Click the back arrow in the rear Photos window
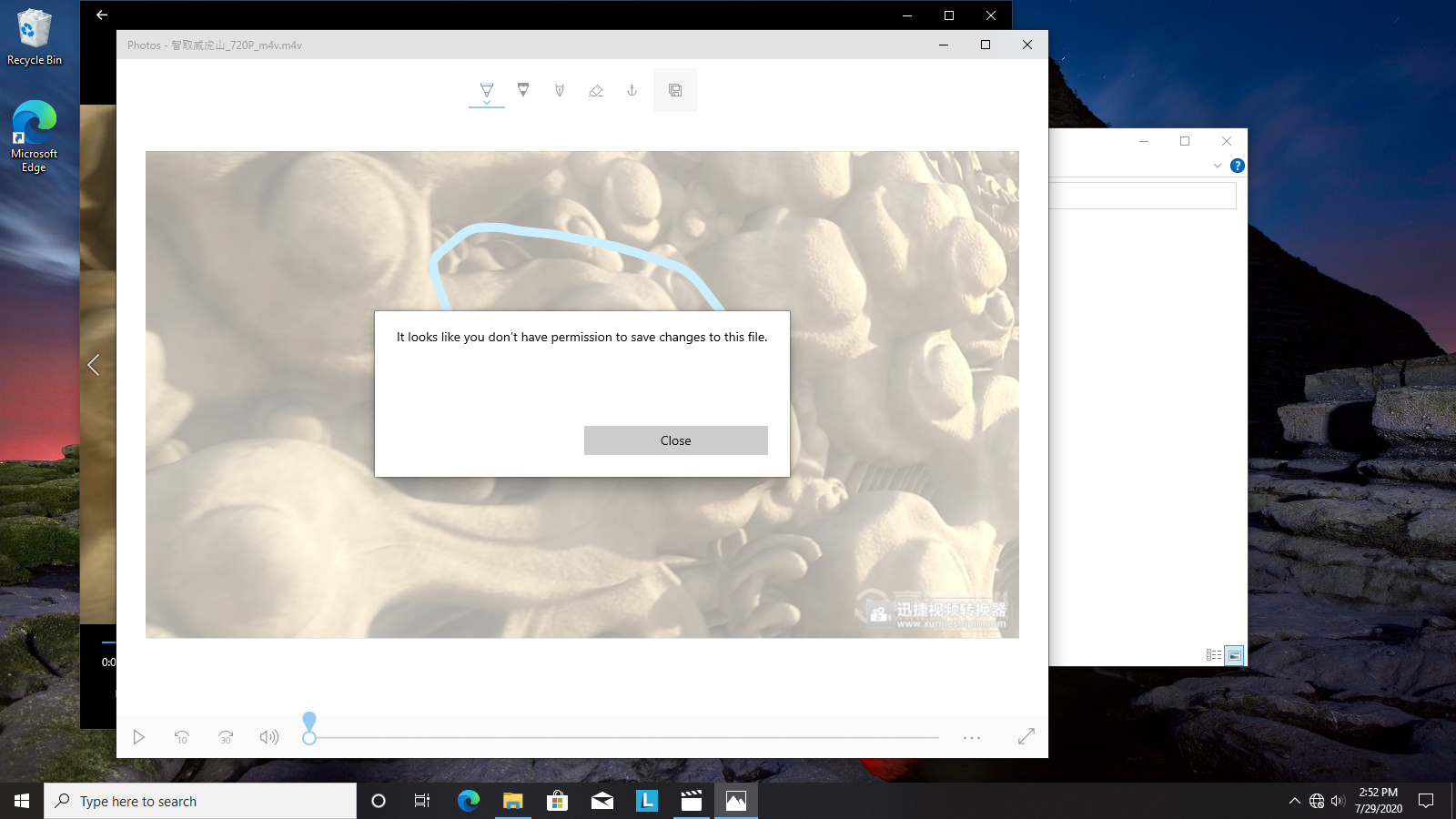1456x819 pixels. (x=102, y=15)
